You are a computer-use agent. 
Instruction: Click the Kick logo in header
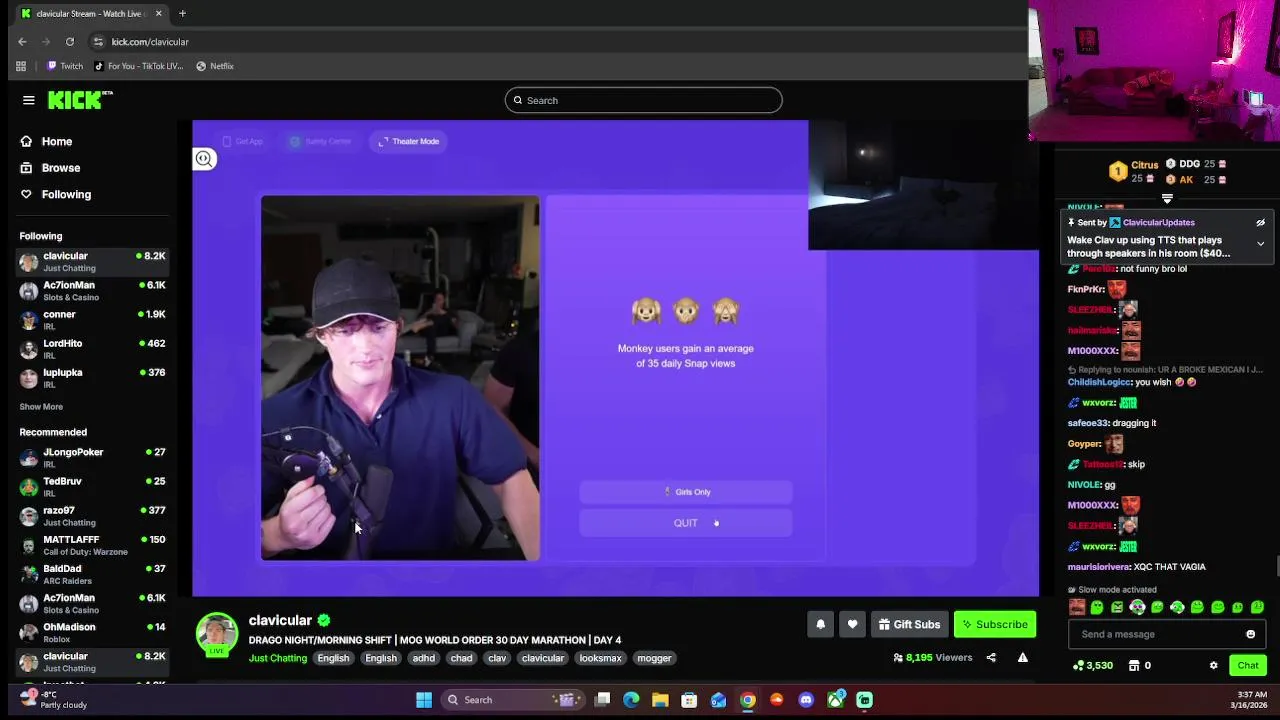coord(80,100)
